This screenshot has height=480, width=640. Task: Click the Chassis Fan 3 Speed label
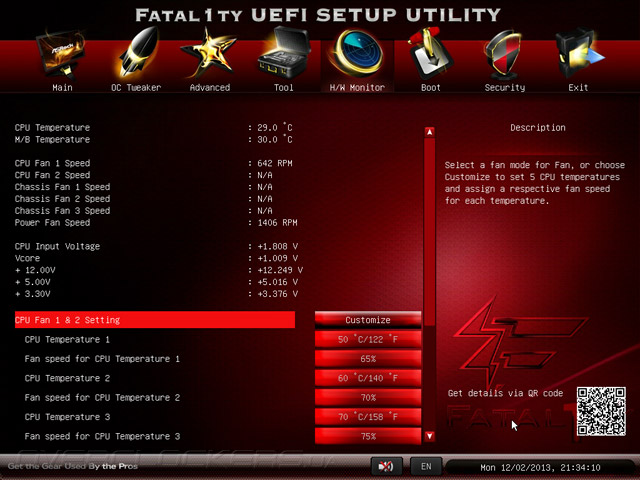tap(62, 211)
